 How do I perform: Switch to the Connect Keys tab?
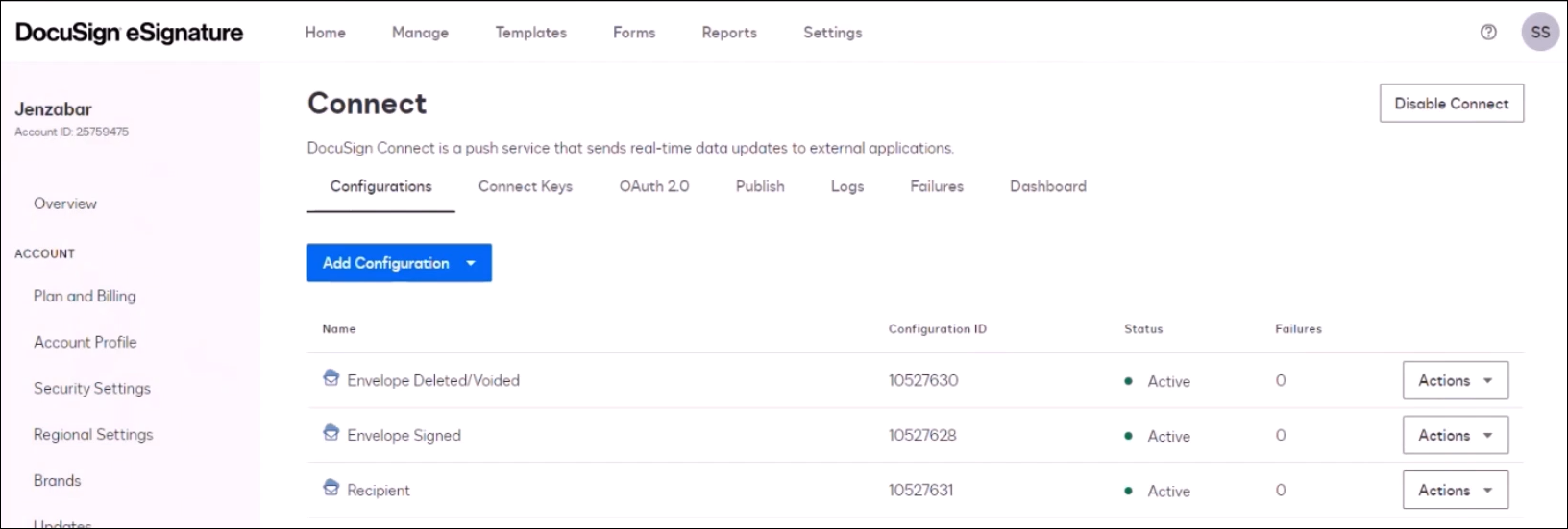tap(525, 186)
